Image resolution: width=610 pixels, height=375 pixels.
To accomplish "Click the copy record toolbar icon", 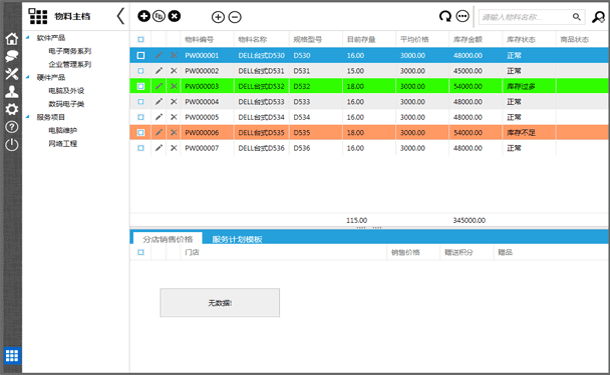I will [x=159, y=16].
